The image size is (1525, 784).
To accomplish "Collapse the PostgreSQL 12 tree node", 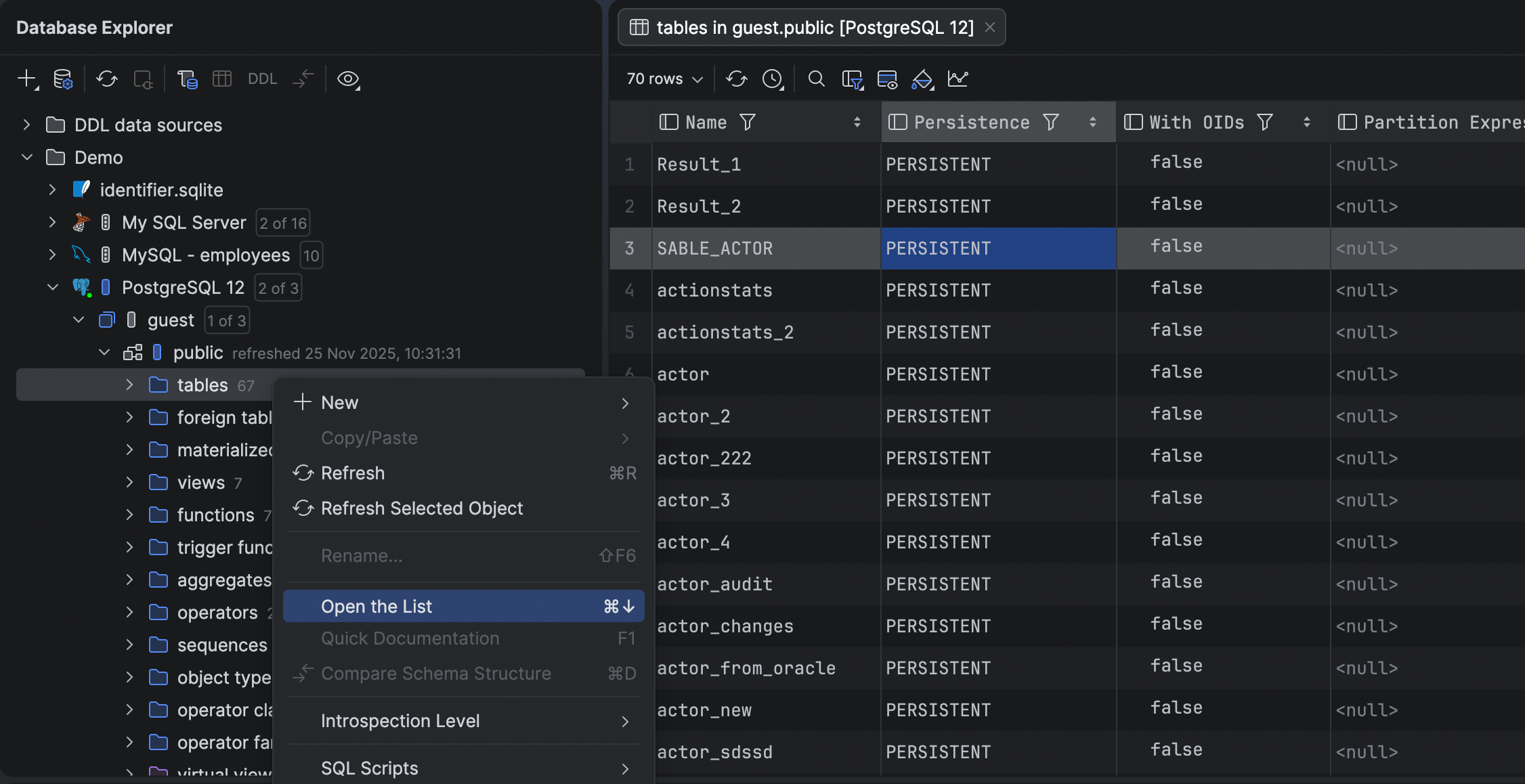I will [53, 287].
